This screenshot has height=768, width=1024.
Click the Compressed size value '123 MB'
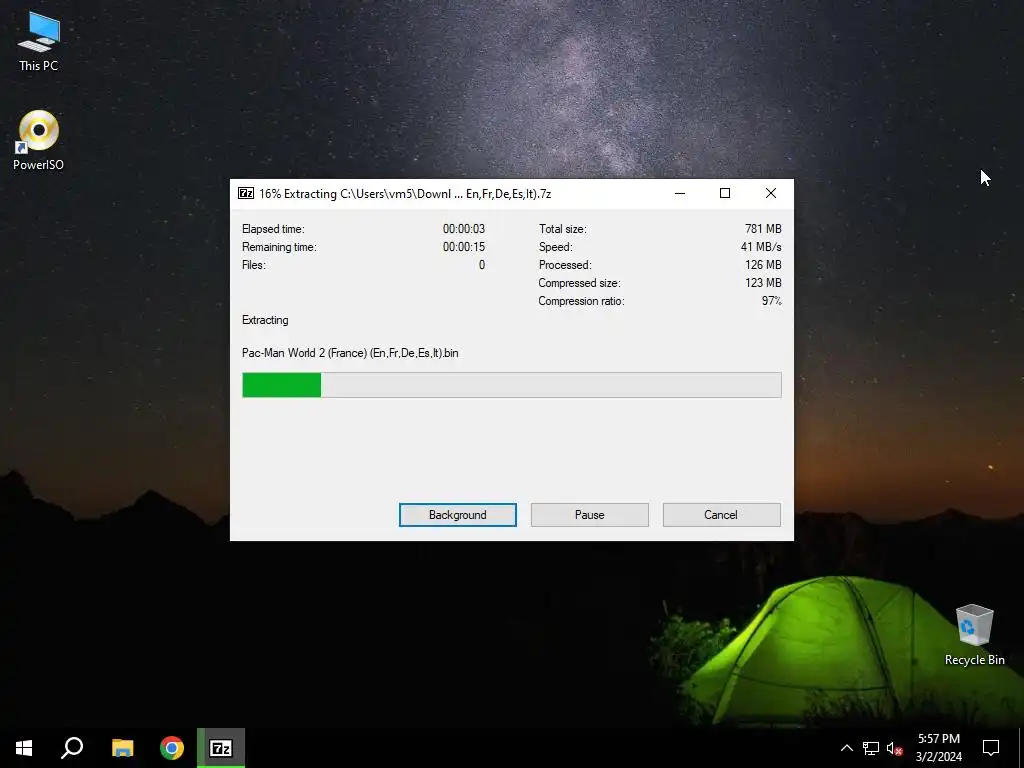coord(763,283)
